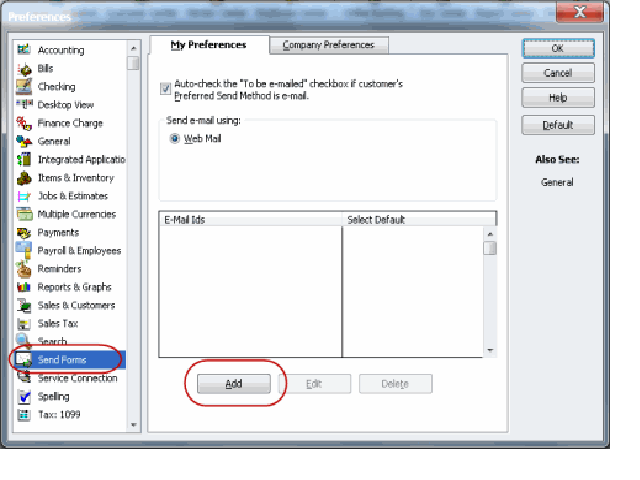
Task: Open the General link under Also See
Action: click(557, 182)
